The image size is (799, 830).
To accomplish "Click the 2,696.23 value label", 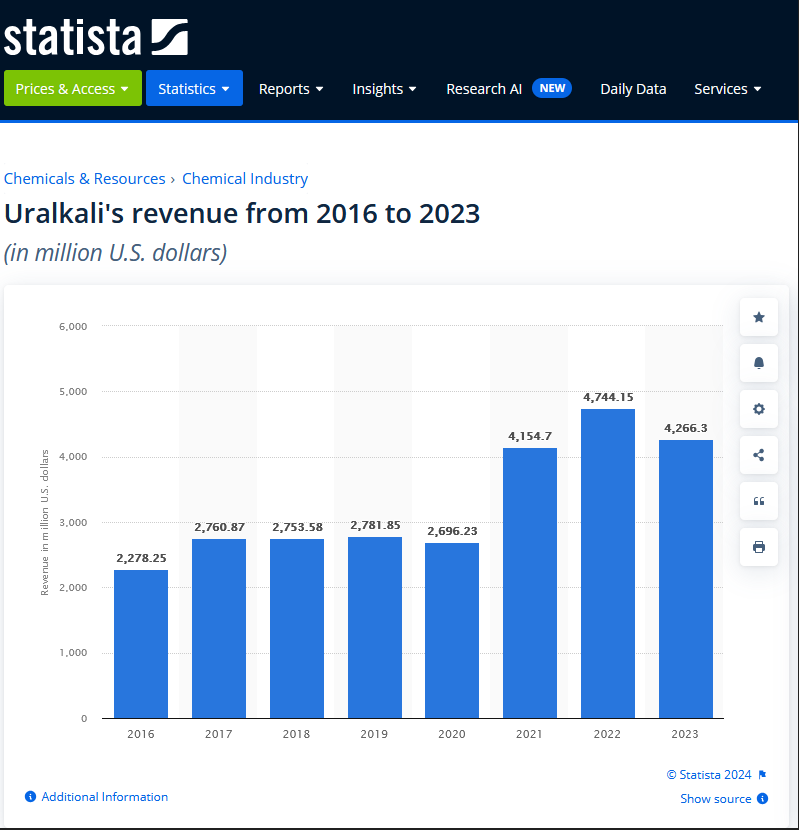I will (x=452, y=531).
